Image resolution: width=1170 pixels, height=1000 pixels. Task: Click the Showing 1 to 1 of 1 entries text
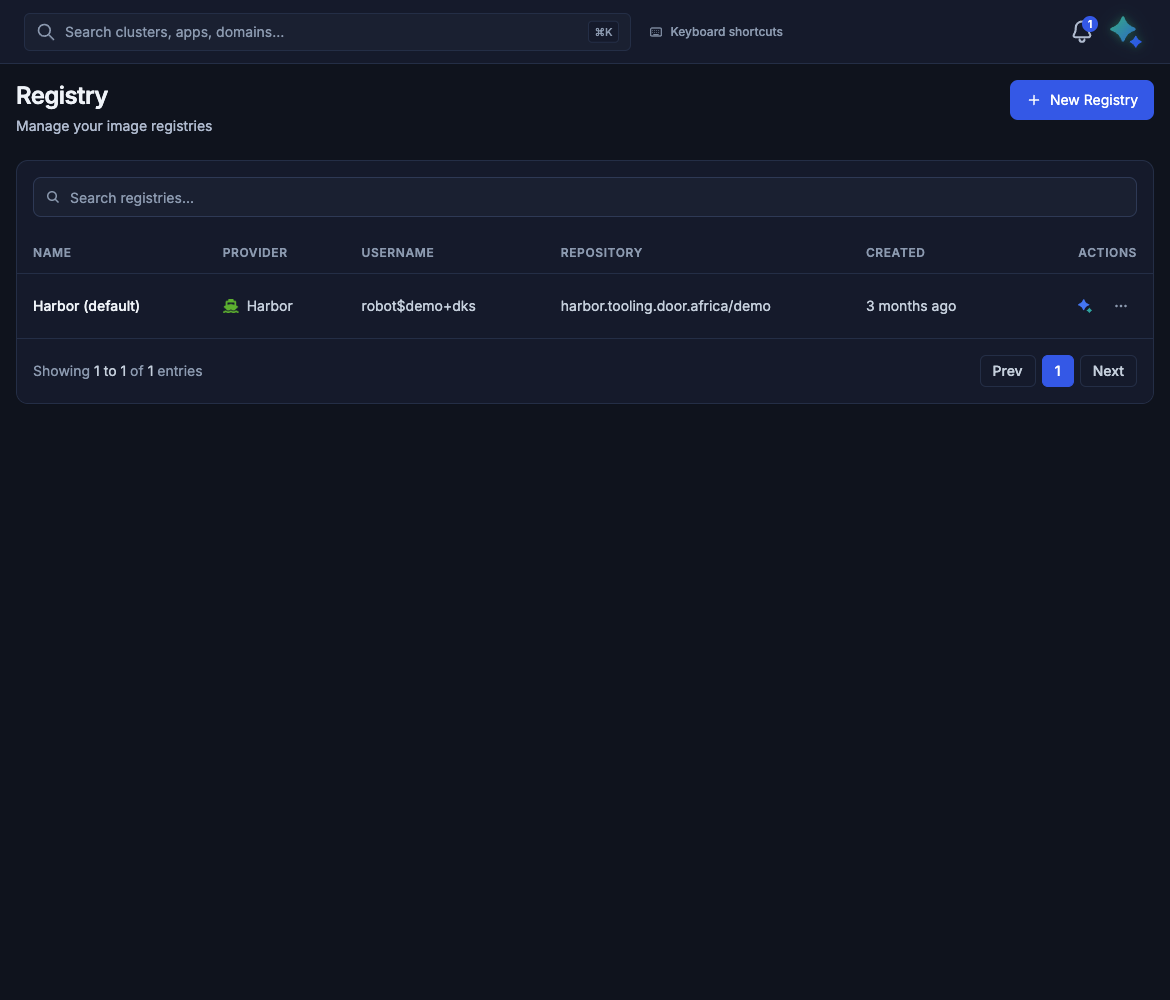click(117, 371)
